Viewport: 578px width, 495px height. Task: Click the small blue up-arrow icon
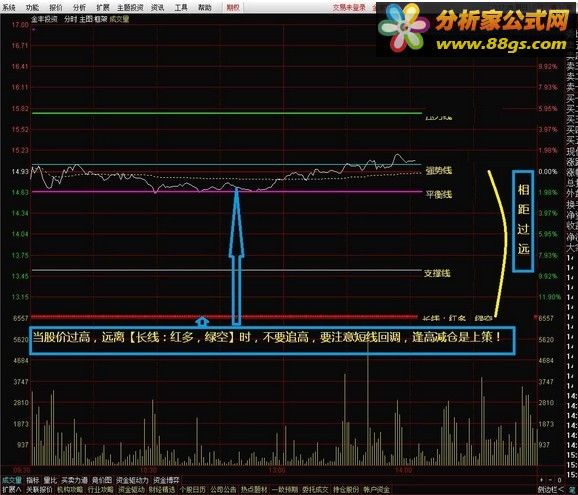202,322
